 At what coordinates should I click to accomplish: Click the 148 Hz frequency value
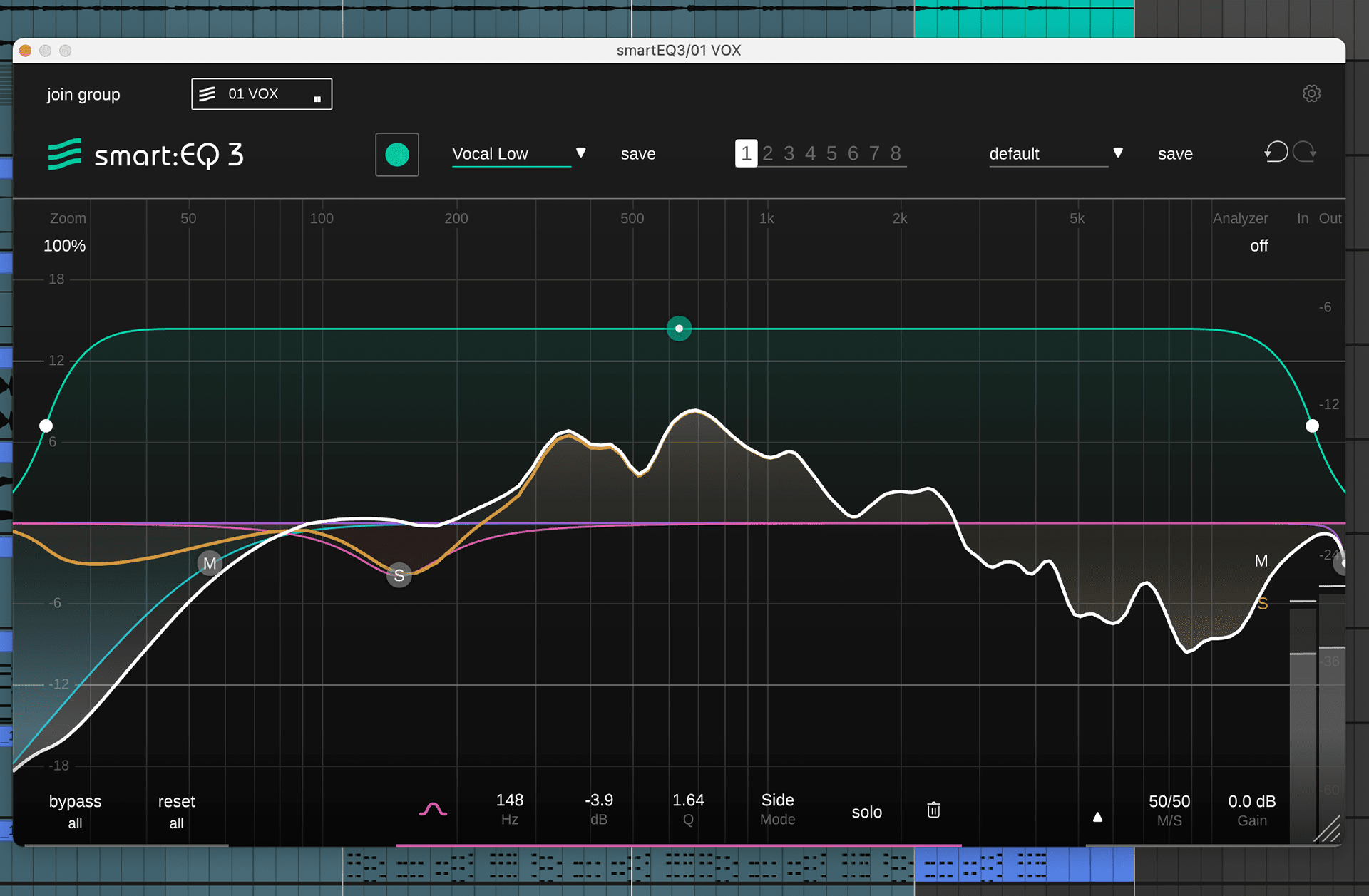point(510,800)
